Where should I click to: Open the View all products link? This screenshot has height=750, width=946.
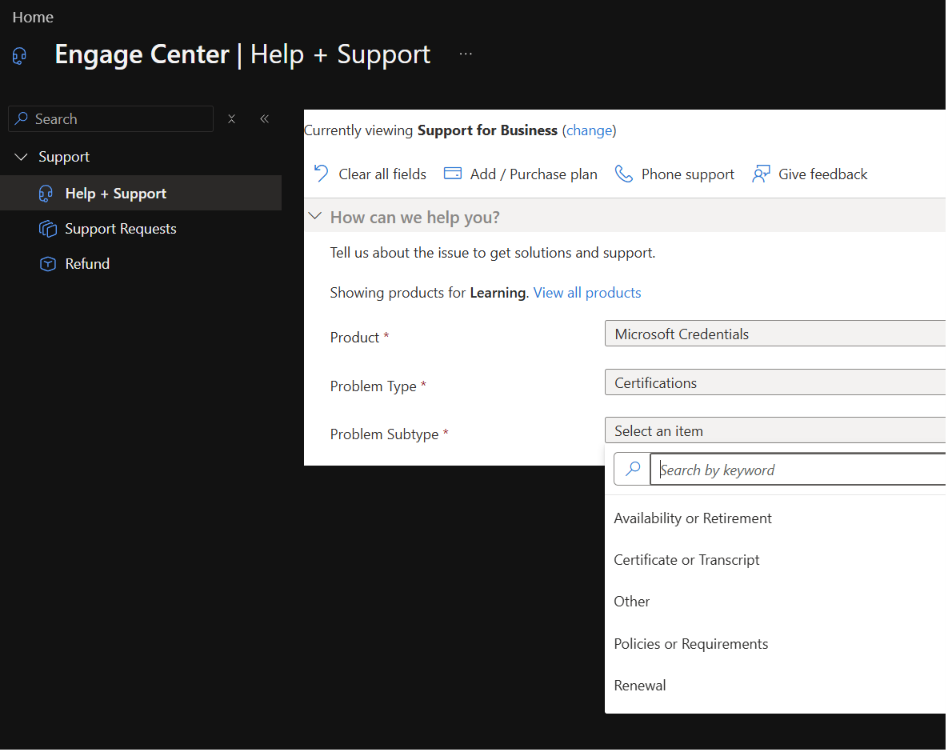(x=587, y=293)
